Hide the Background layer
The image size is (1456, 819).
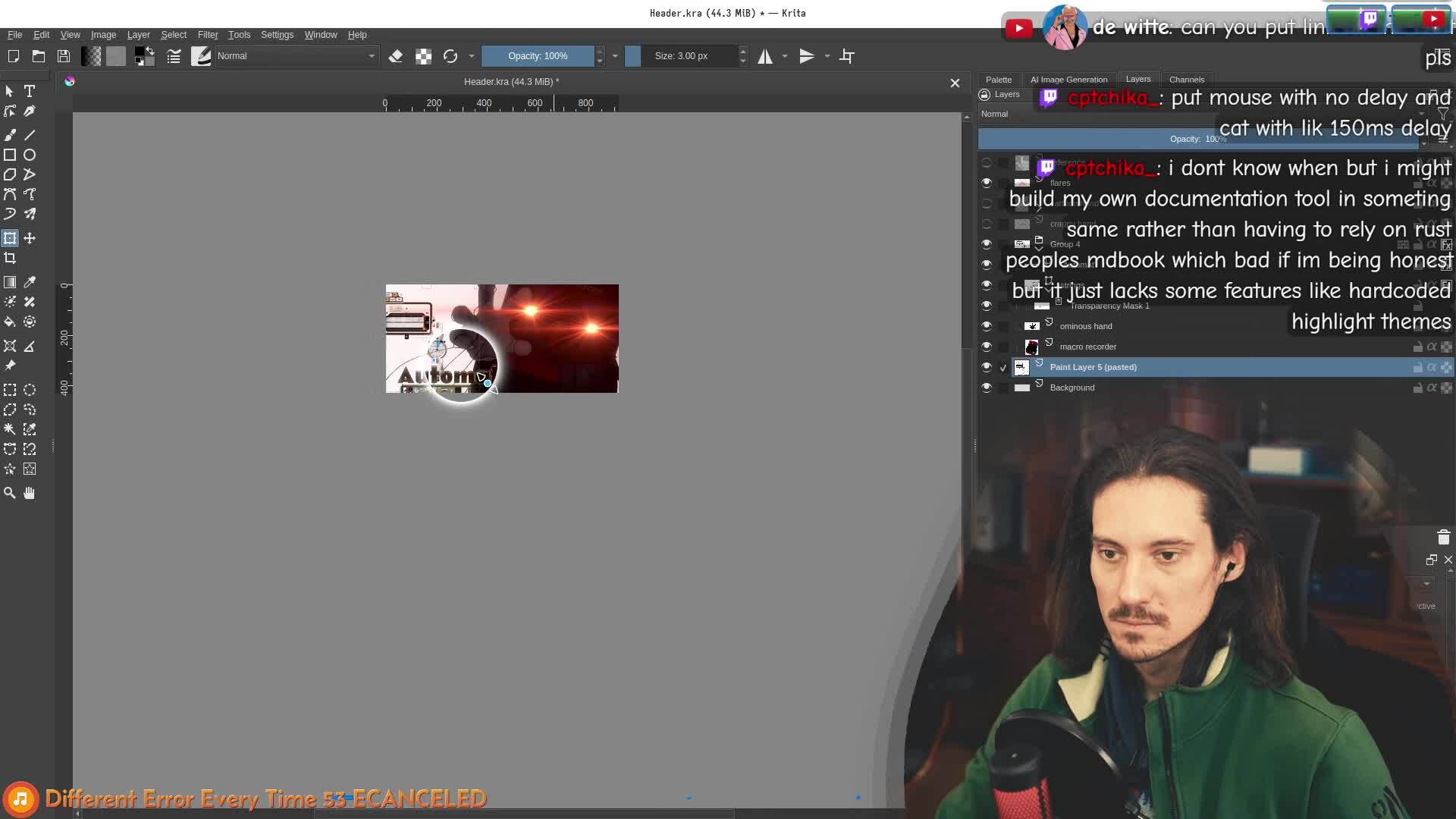coord(986,388)
